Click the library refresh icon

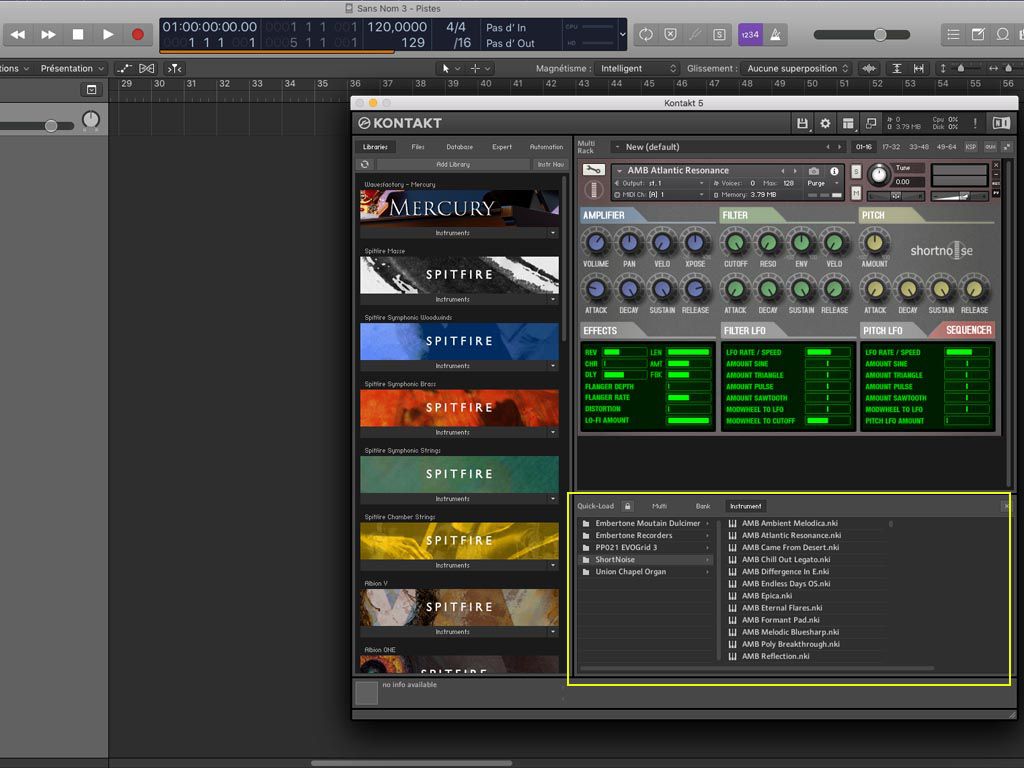364,165
